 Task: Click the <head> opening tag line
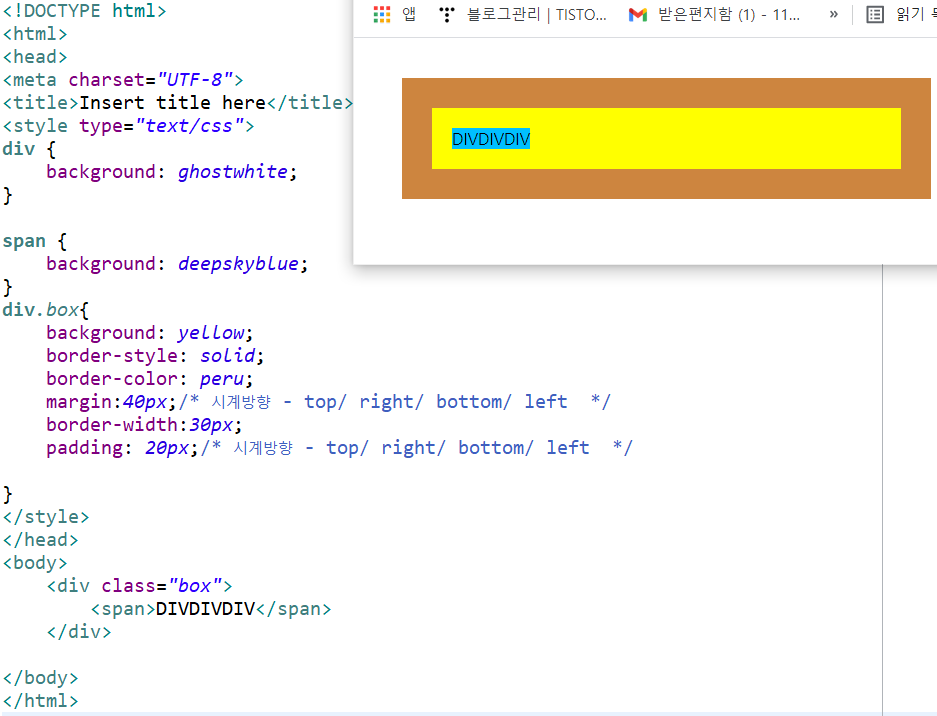[35, 57]
